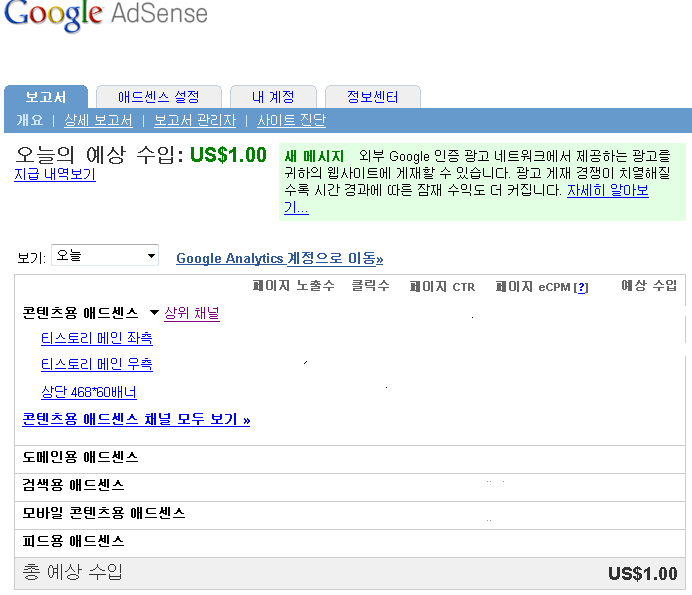
Task: Click the green US$1.00 today's earnings amount
Action: tap(228, 155)
